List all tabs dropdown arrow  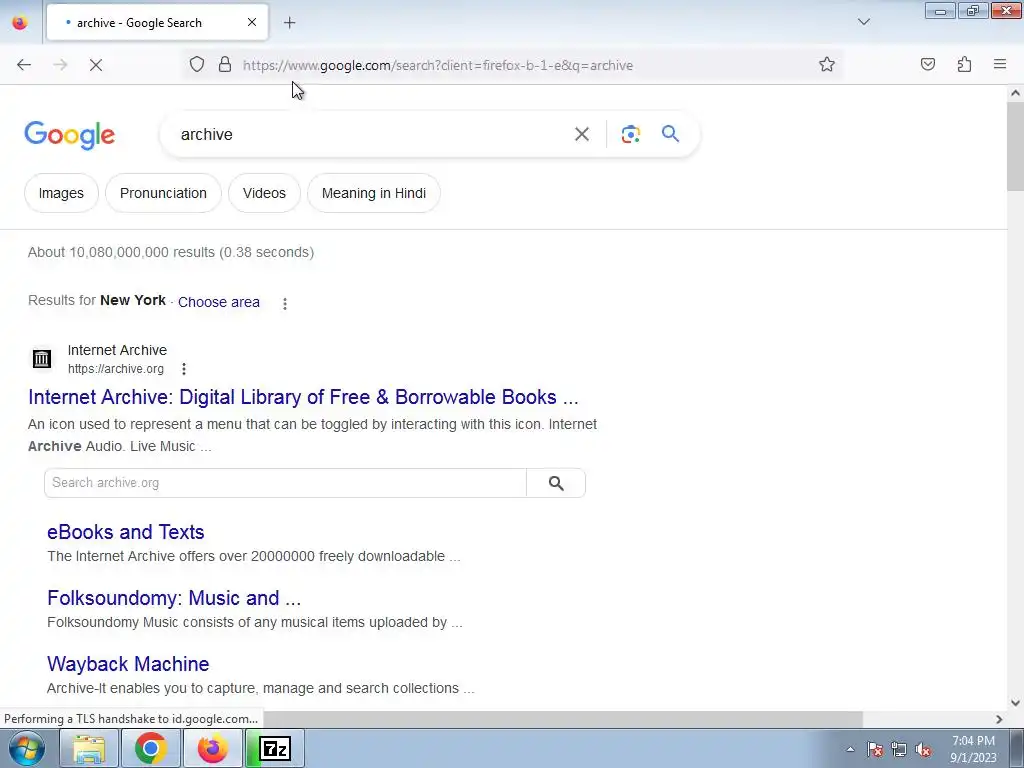coord(864,22)
